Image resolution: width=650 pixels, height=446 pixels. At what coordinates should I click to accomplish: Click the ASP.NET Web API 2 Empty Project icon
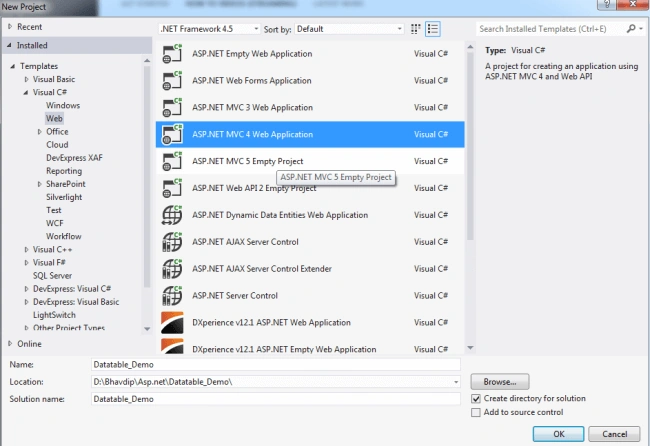pos(172,188)
